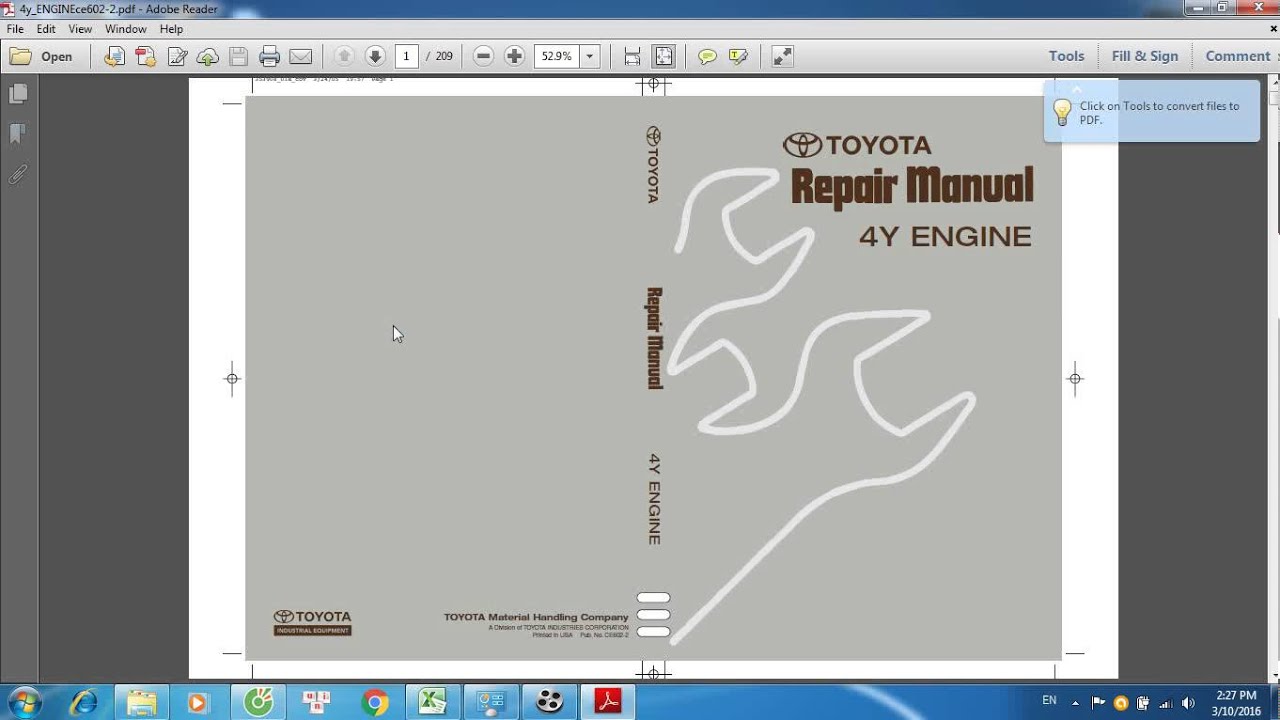Zoom out with the minus button

tap(484, 56)
